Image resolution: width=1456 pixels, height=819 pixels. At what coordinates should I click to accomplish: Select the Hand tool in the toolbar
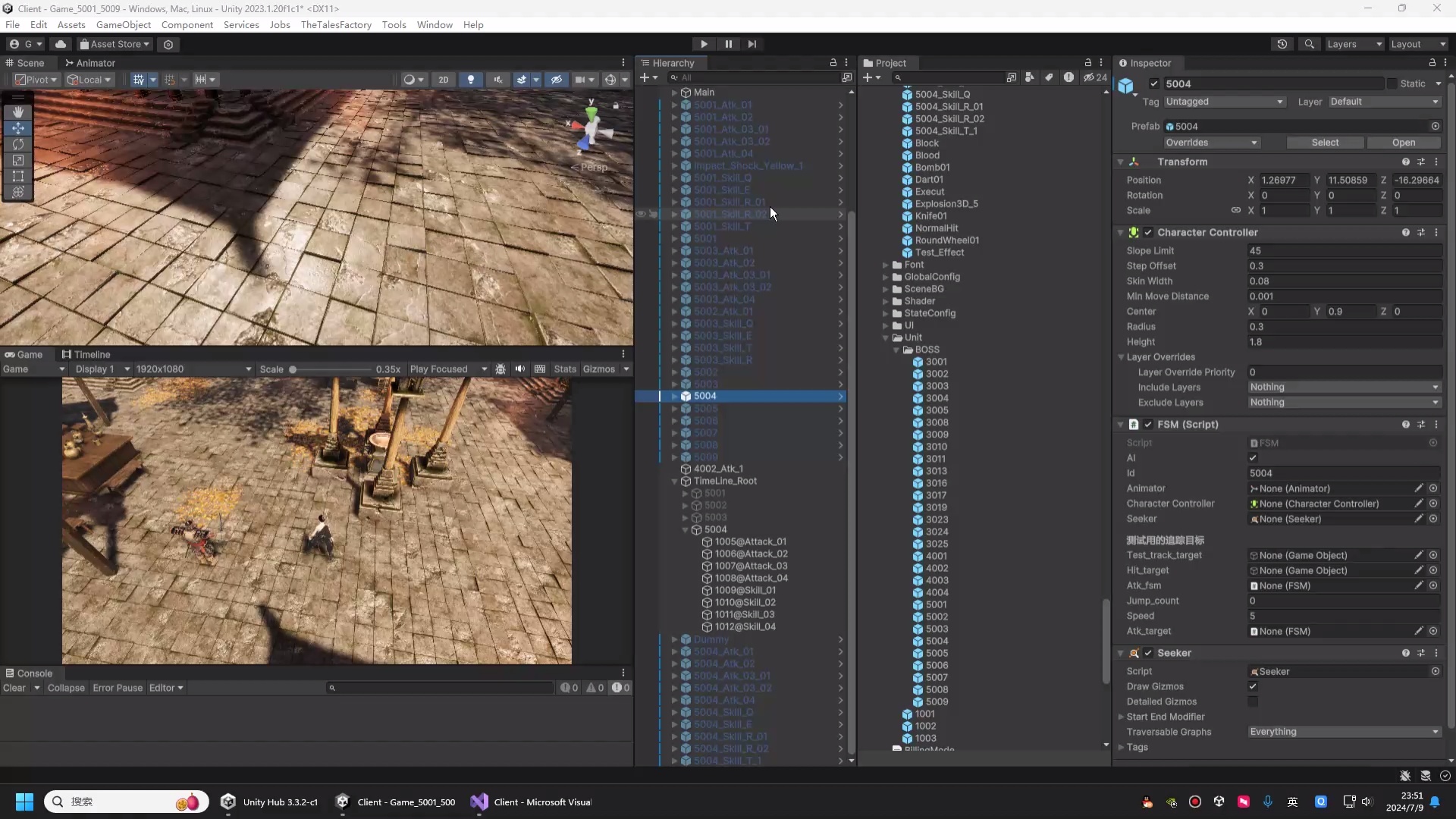click(18, 111)
